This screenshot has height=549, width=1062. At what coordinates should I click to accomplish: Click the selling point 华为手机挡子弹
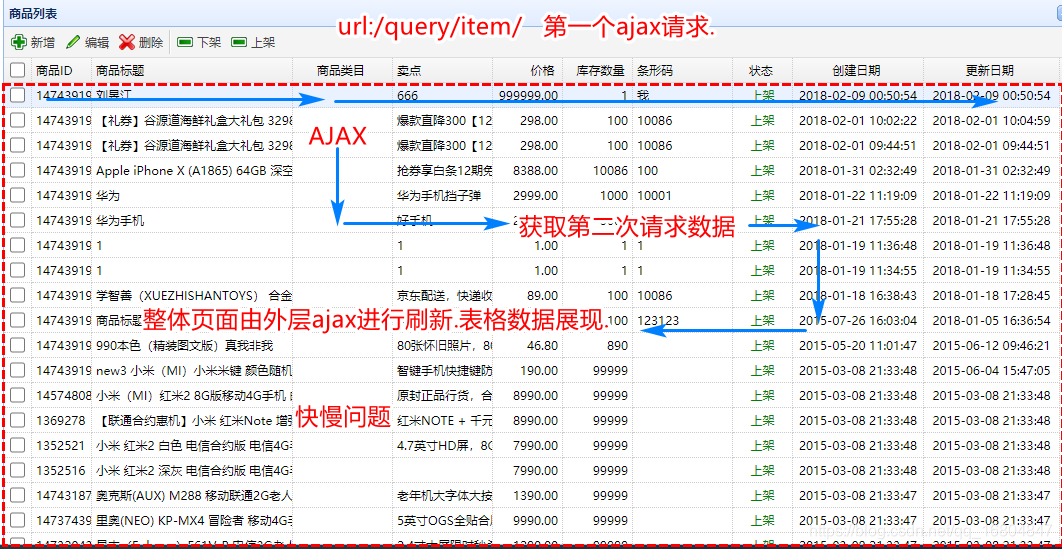(439, 196)
